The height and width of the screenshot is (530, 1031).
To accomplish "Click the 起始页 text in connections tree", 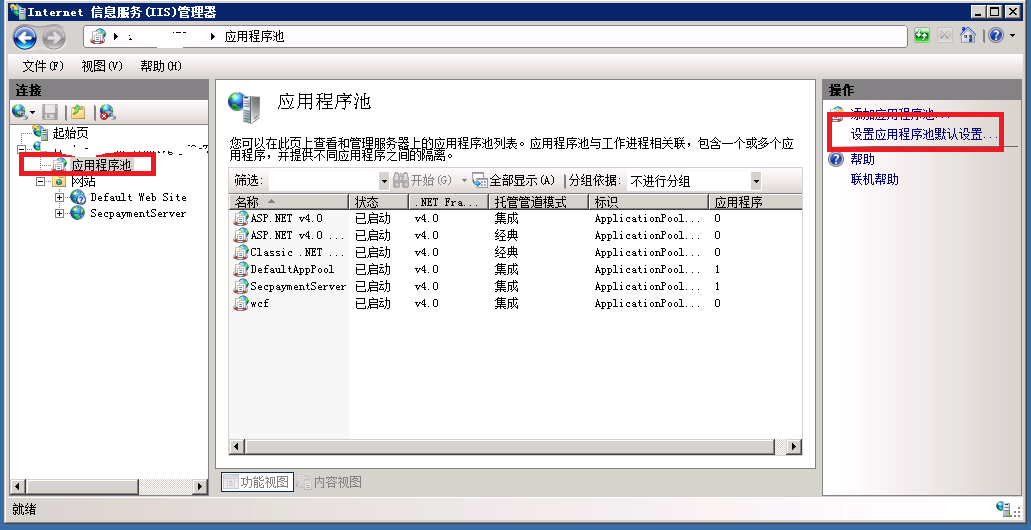I will coord(70,133).
